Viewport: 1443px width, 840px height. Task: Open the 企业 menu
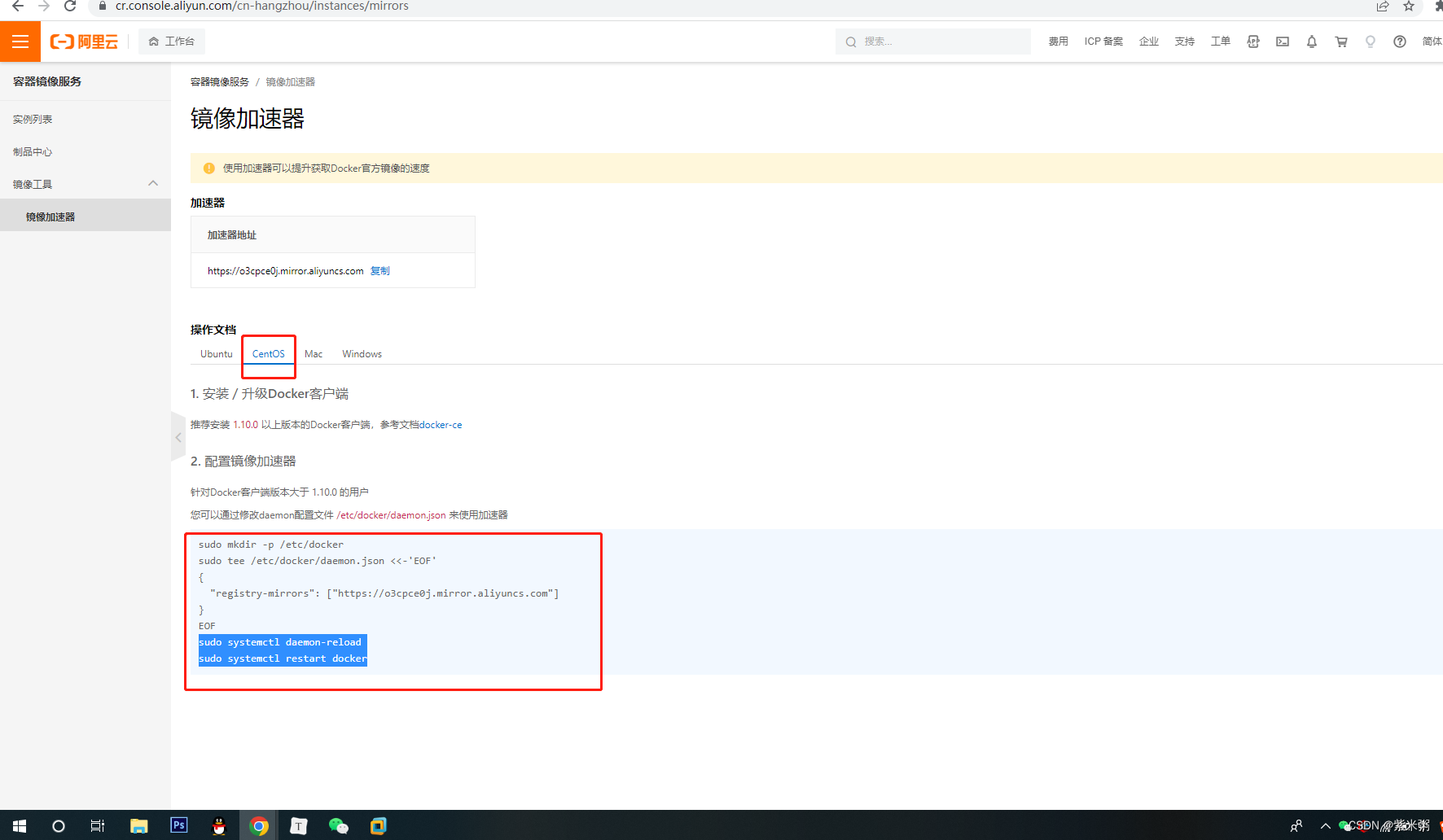coord(1149,42)
